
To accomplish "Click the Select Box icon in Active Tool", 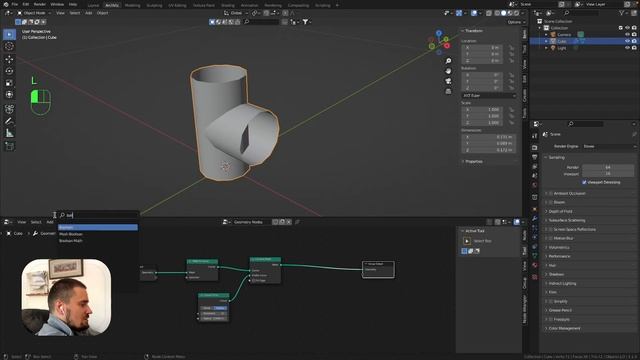I will coord(467,241).
